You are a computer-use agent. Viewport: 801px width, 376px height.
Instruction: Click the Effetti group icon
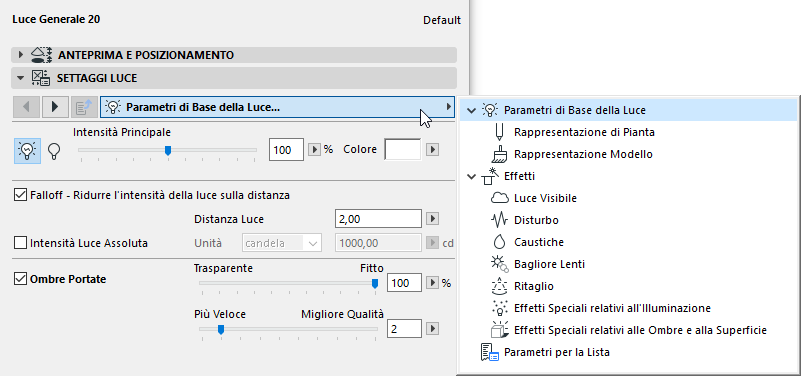click(489, 176)
